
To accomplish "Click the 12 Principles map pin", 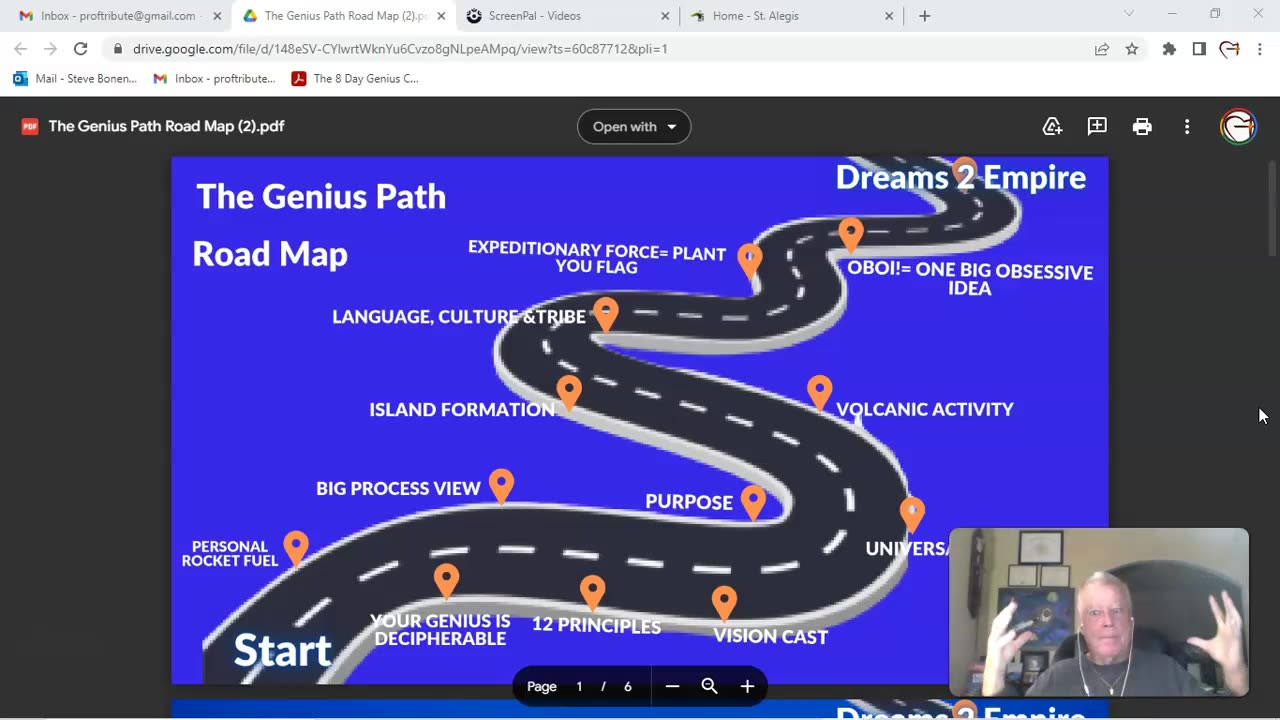I will point(592,592).
